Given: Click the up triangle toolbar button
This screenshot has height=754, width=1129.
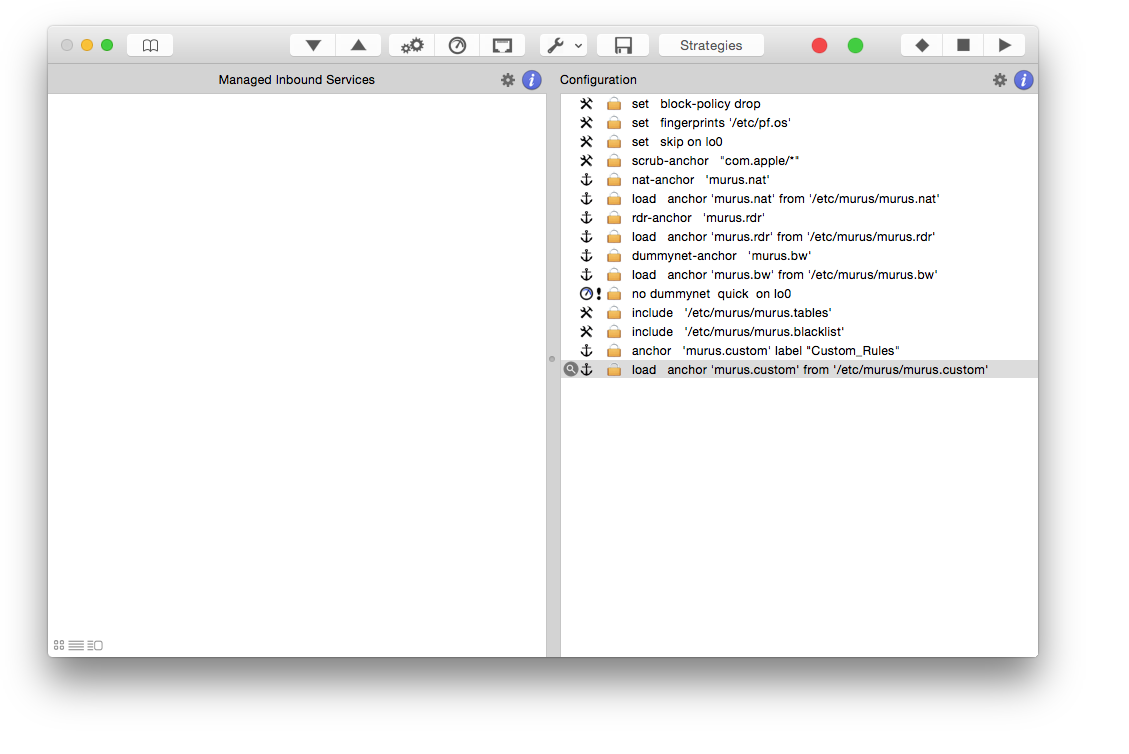Looking at the screenshot, I should [358, 45].
